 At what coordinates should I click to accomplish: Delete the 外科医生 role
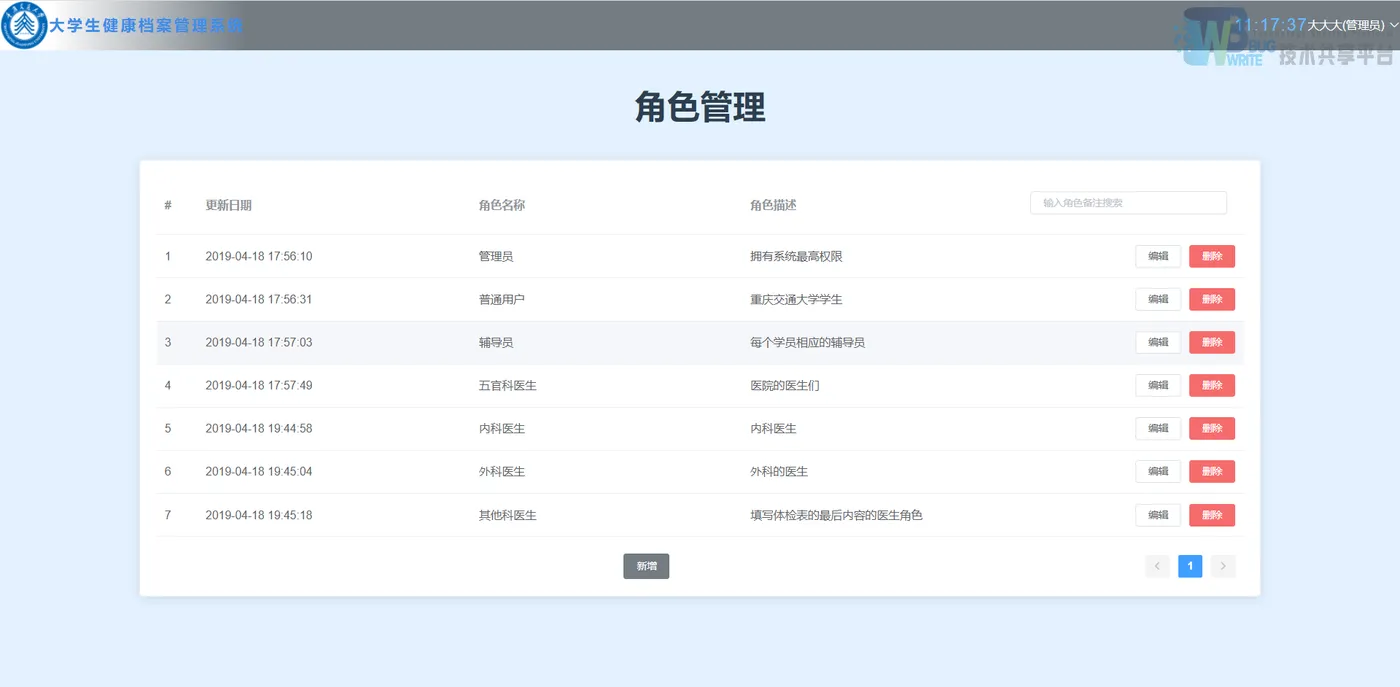[1212, 471]
